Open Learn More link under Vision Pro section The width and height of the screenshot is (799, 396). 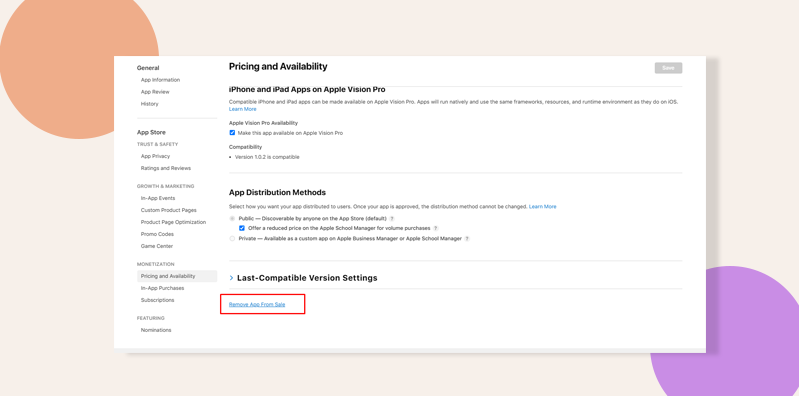(243, 109)
